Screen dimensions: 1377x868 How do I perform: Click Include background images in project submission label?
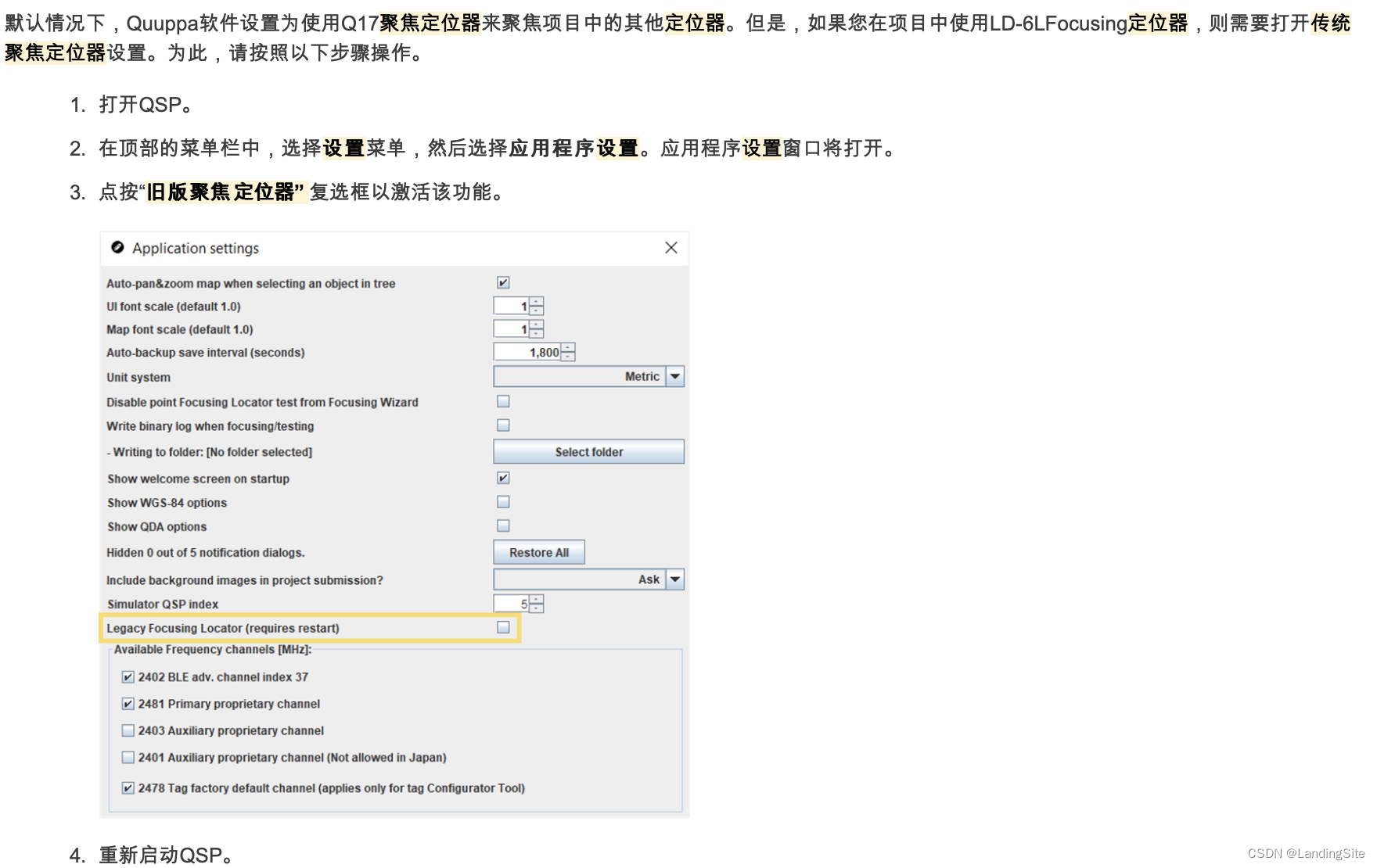tap(245, 580)
